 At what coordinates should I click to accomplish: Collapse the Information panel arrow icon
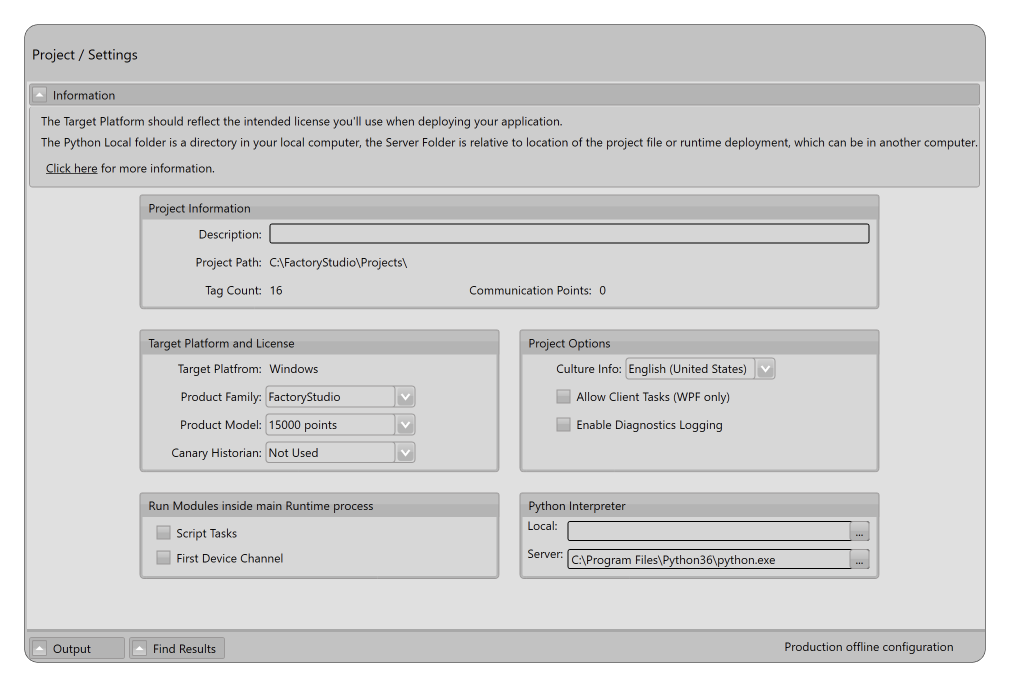click(x=39, y=95)
